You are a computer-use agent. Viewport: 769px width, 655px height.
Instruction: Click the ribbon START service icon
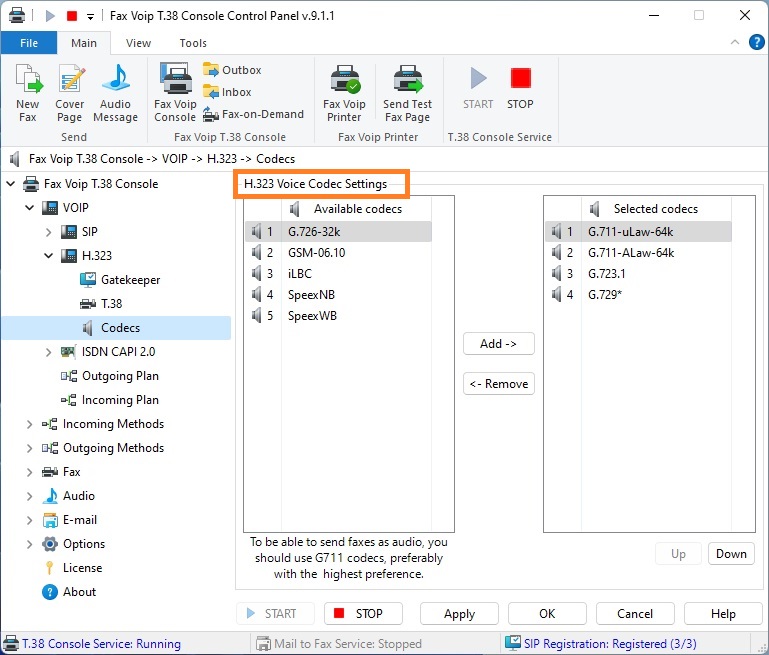[478, 88]
